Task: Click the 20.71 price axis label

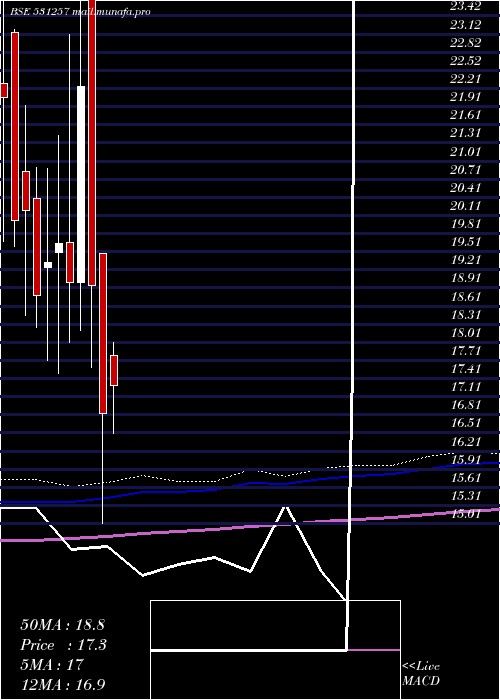Action: click(x=465, y=170)
